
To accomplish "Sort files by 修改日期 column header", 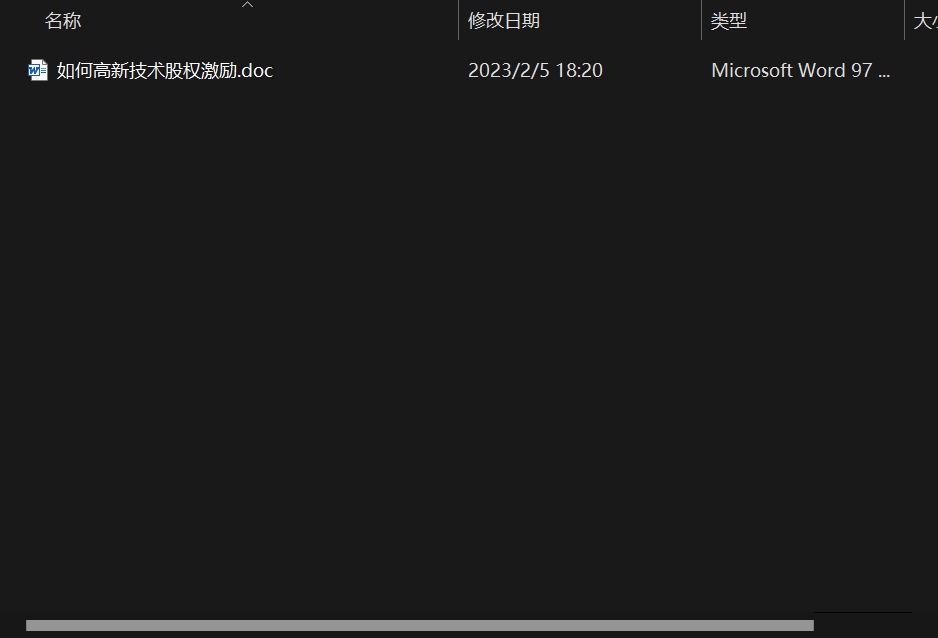I will point(504,21).
